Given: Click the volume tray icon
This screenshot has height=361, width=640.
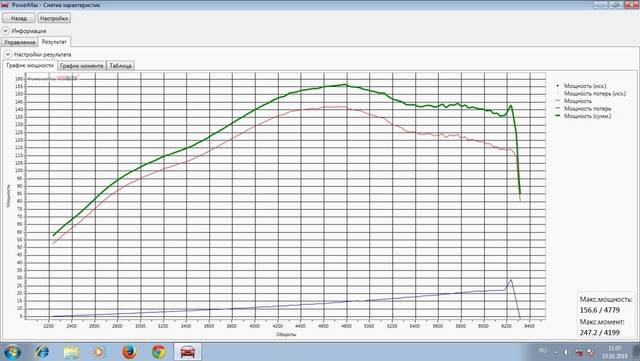Looking at the screenshot, I should [x=566, y=352].
